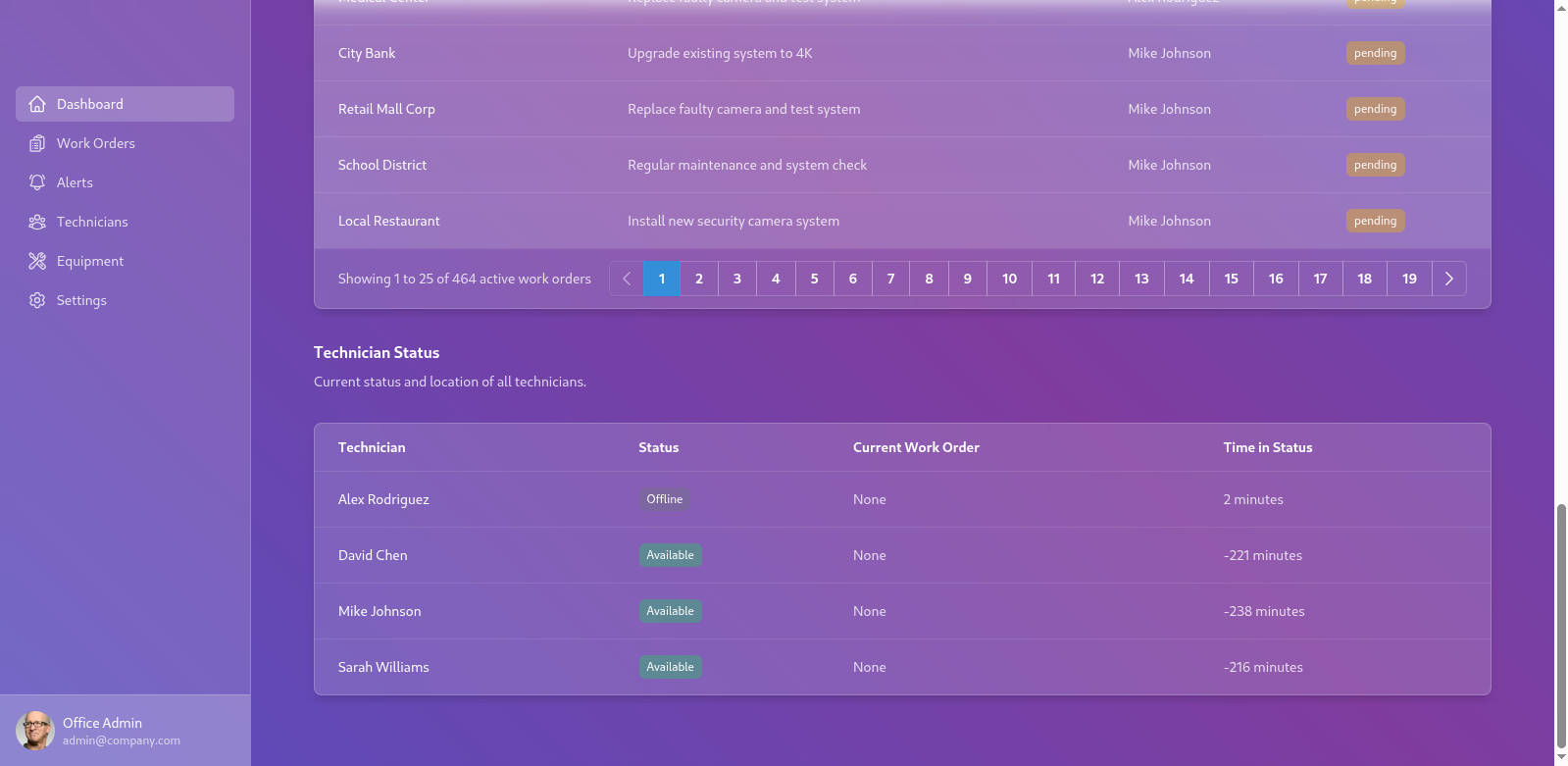Click the Technicians people icon
This screenshot has width=1568, height=766.
tap(37, 222)
